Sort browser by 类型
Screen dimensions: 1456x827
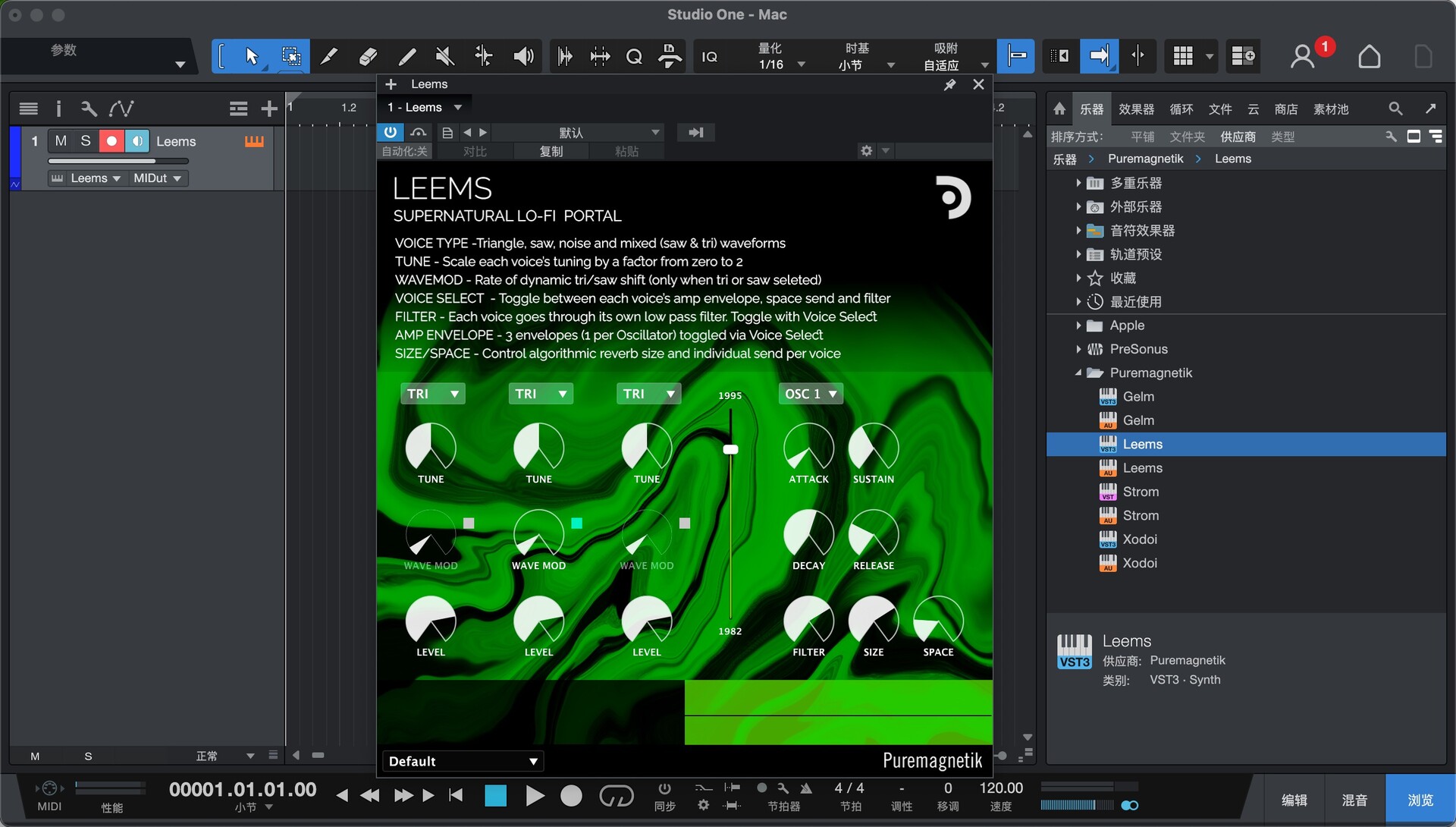click(x=1283, y=137)
